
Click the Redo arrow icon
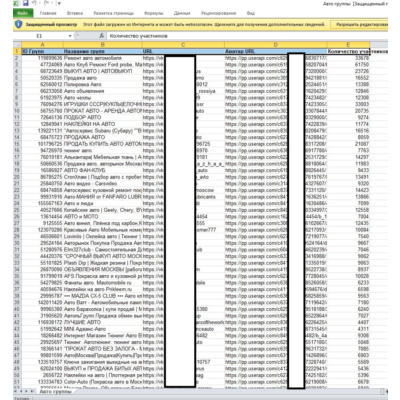pyautogui.click(x=46, y=3)
